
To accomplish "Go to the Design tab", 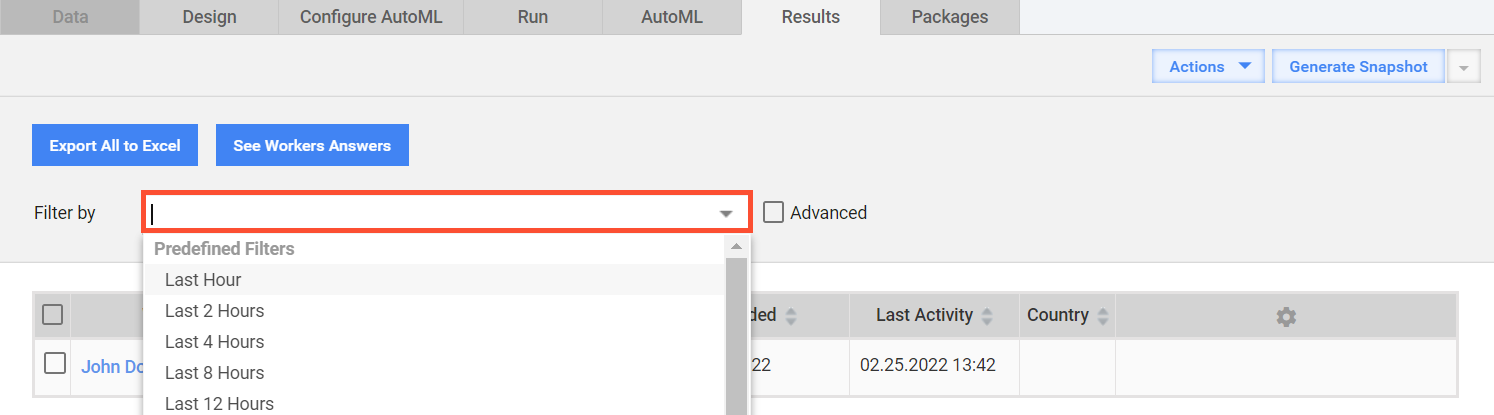I will tap(210, 17).
